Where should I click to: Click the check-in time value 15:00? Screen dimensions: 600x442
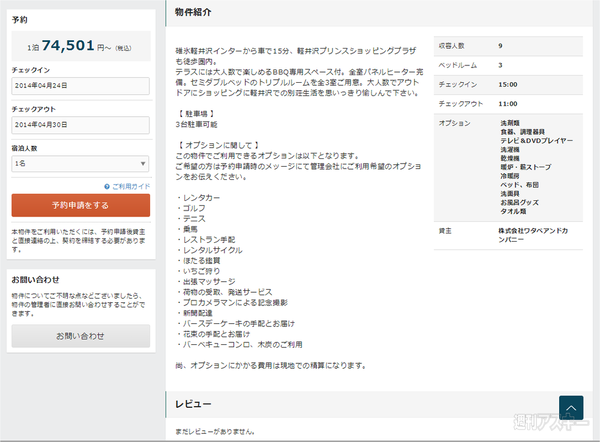(508, 85)
